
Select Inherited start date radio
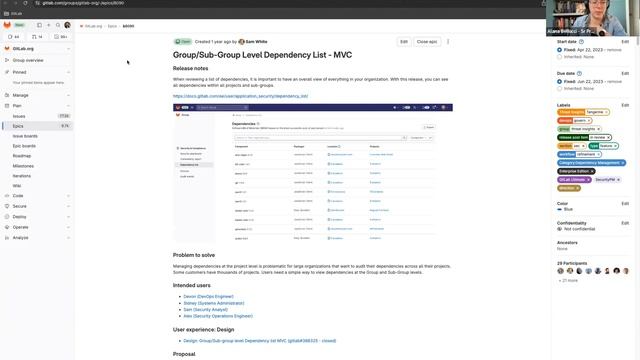click(559, 57)
